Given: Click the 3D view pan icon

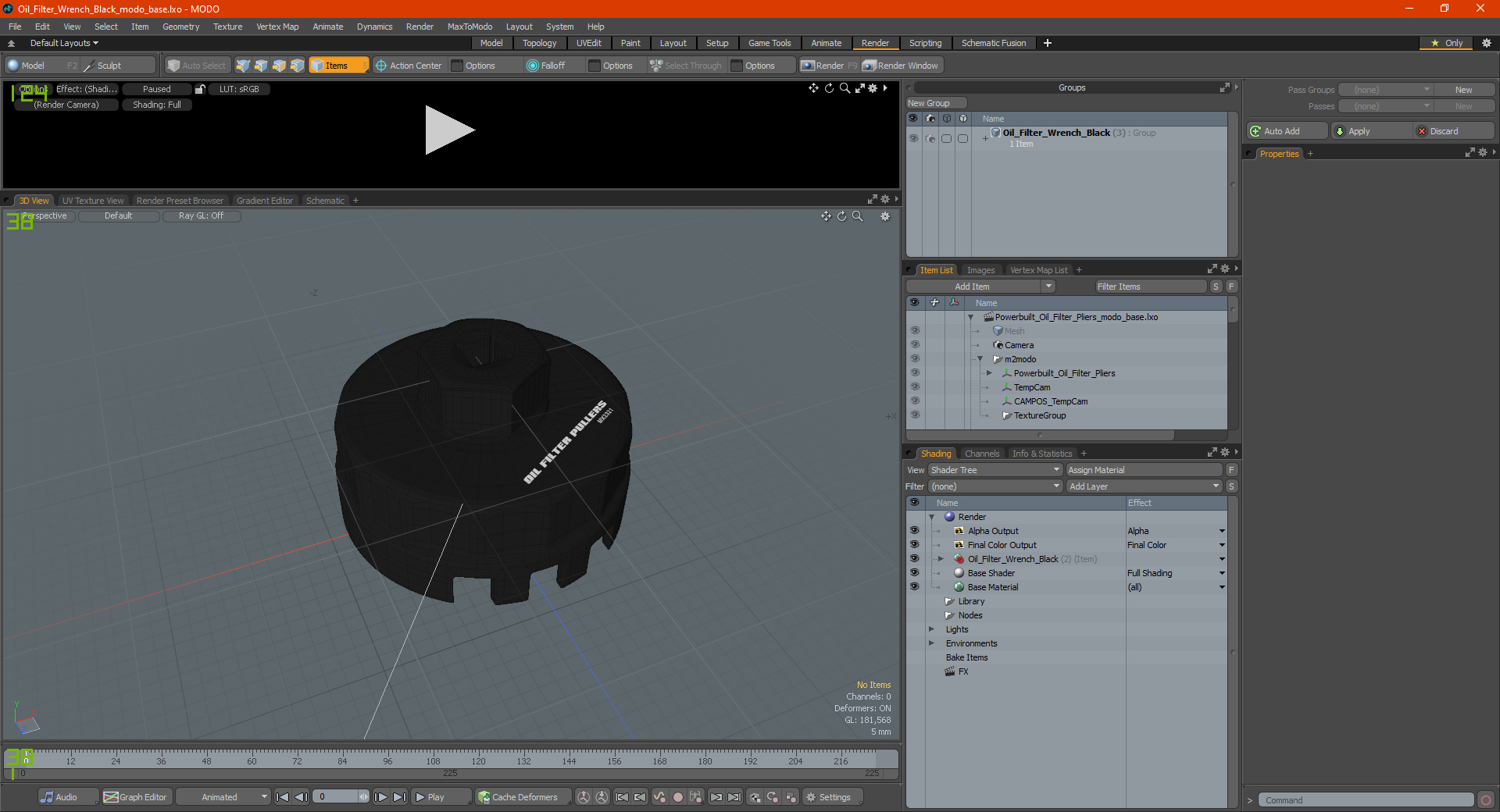Looking at the screenshot, I should pyautogui.click(x=826, y=216).
